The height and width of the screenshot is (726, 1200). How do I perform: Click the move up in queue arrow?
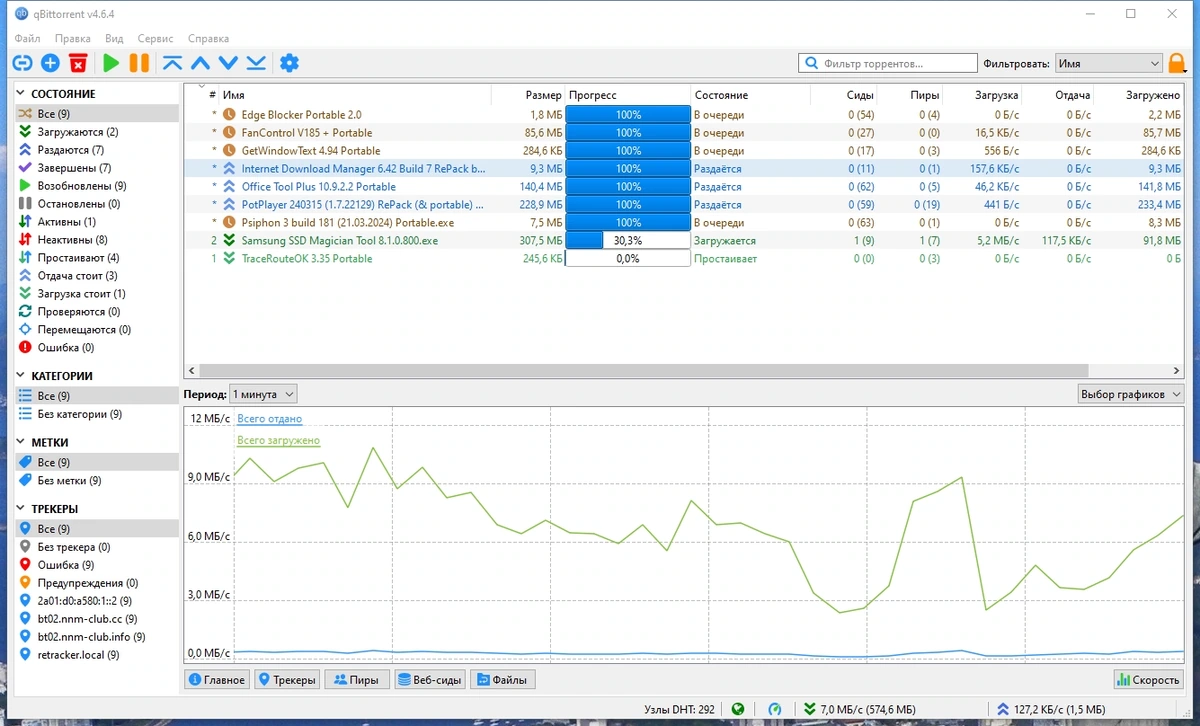coord(200,63)
